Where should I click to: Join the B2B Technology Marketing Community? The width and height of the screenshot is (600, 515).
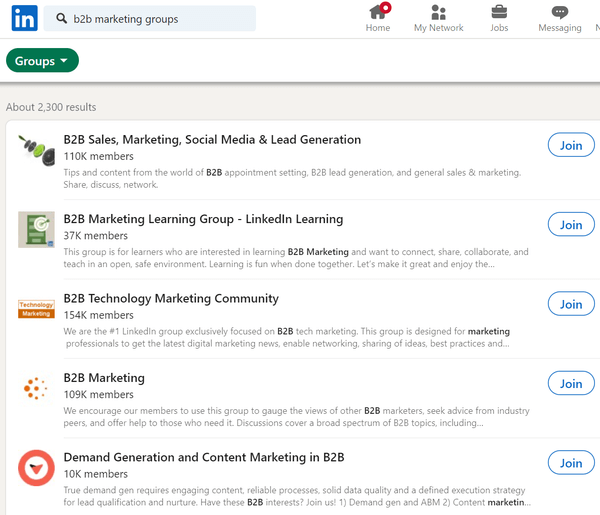pyautogui.click(x=571, y=304)
